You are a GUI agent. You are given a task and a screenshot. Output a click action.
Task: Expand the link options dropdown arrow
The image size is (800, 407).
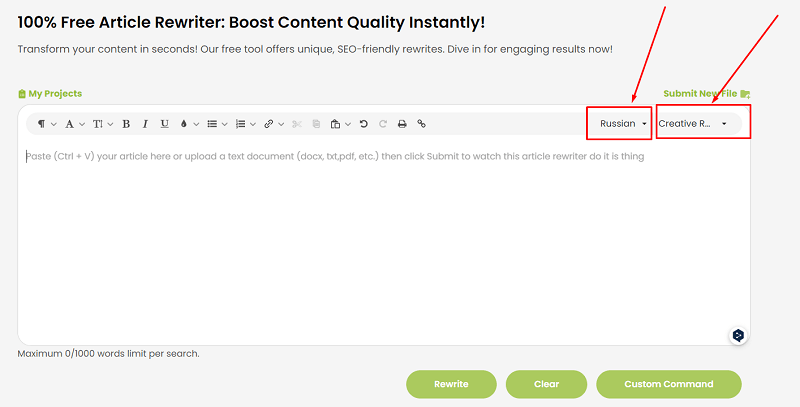pos(281,124)
